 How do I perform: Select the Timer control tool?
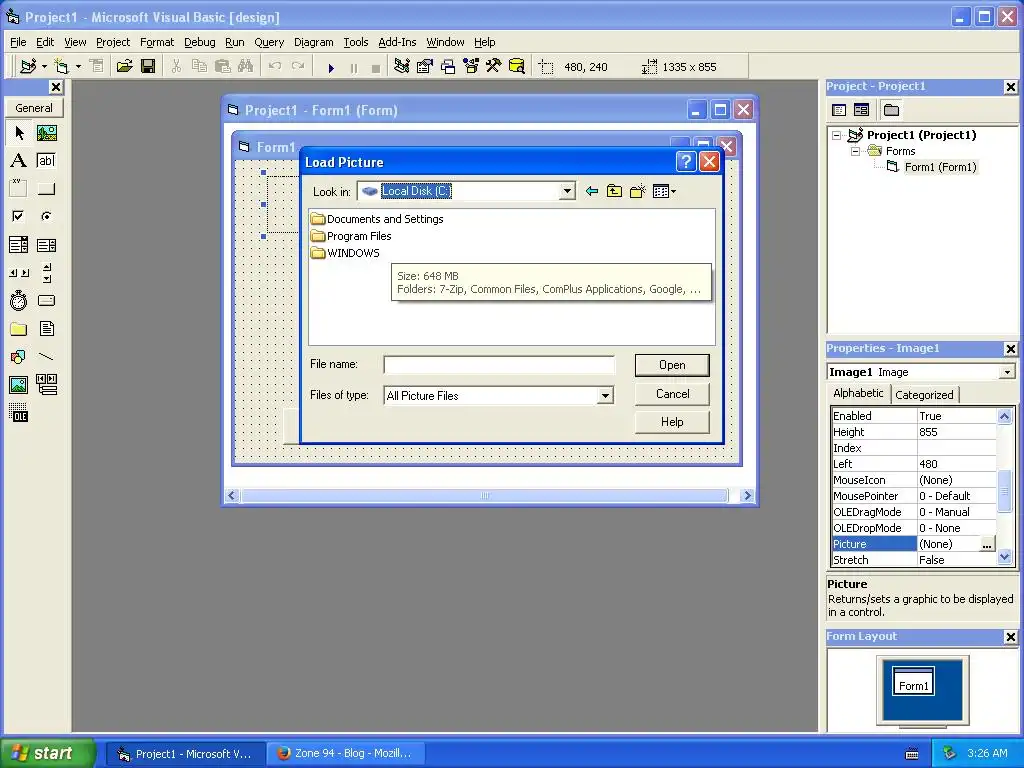19,300
